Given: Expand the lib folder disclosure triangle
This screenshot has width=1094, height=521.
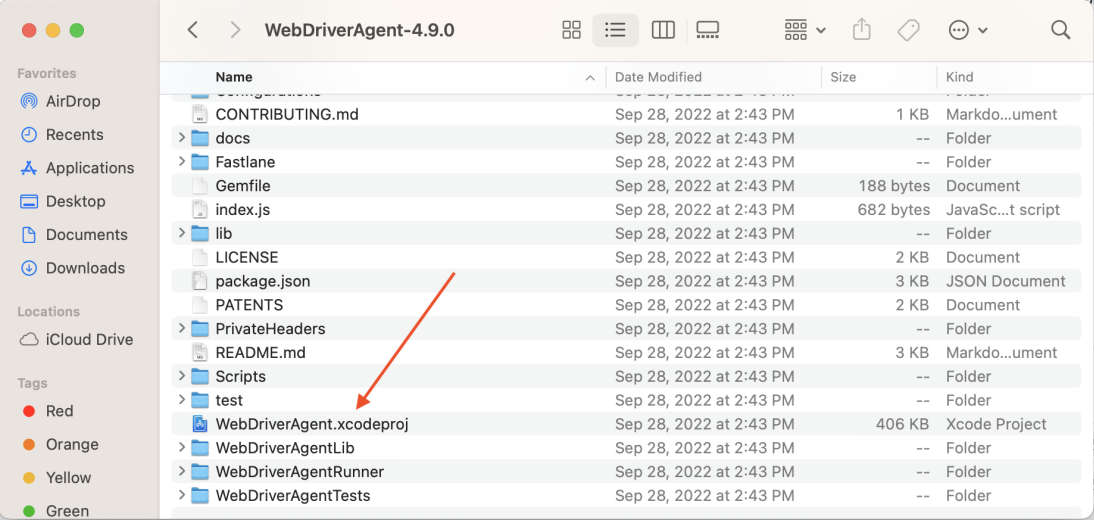Looking at the screenshot, I should 181,234.
